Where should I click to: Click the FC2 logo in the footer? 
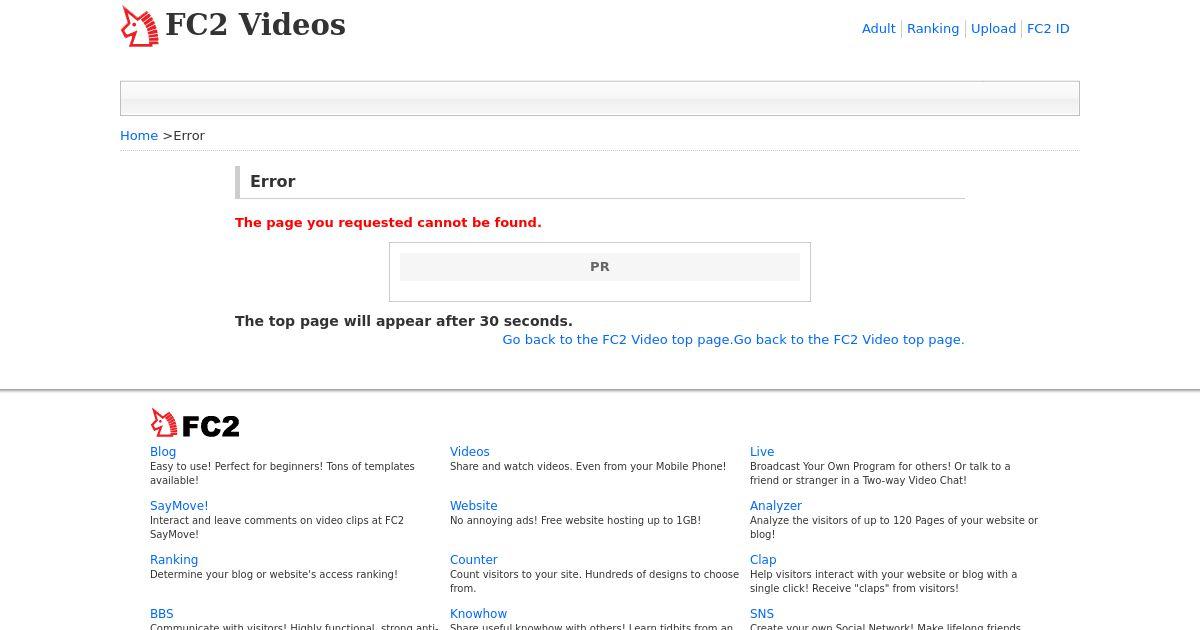pyautogui.click(x=195, y=423)
